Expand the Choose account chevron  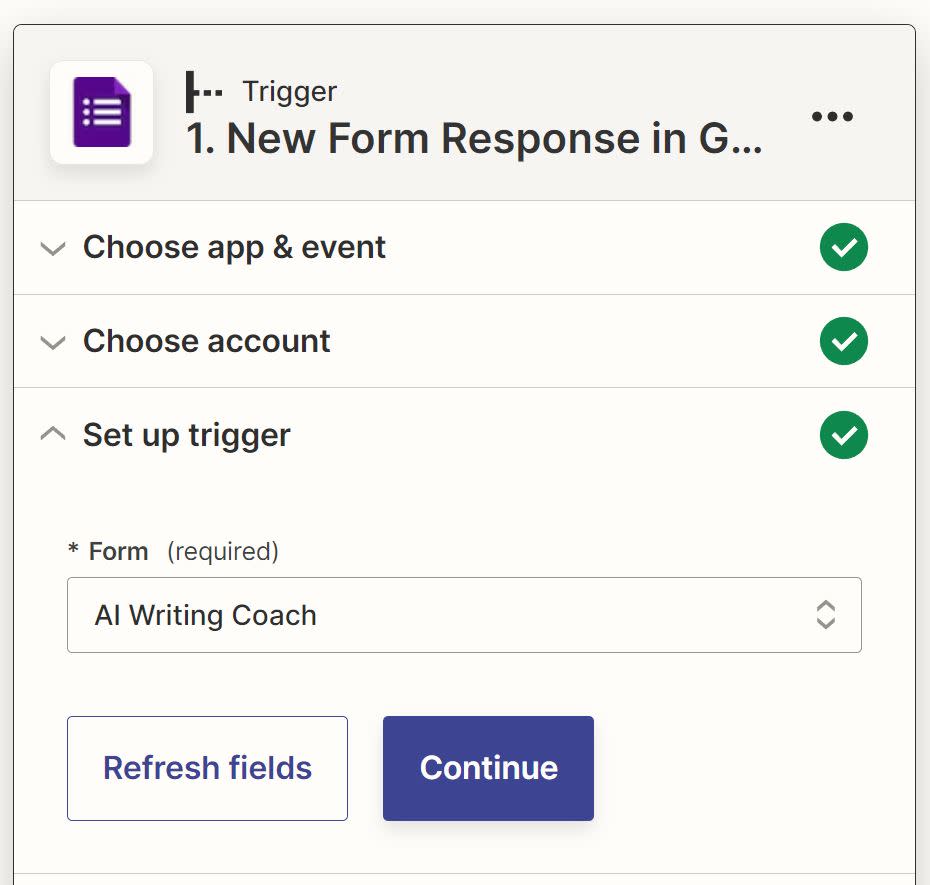coord(53,343)
